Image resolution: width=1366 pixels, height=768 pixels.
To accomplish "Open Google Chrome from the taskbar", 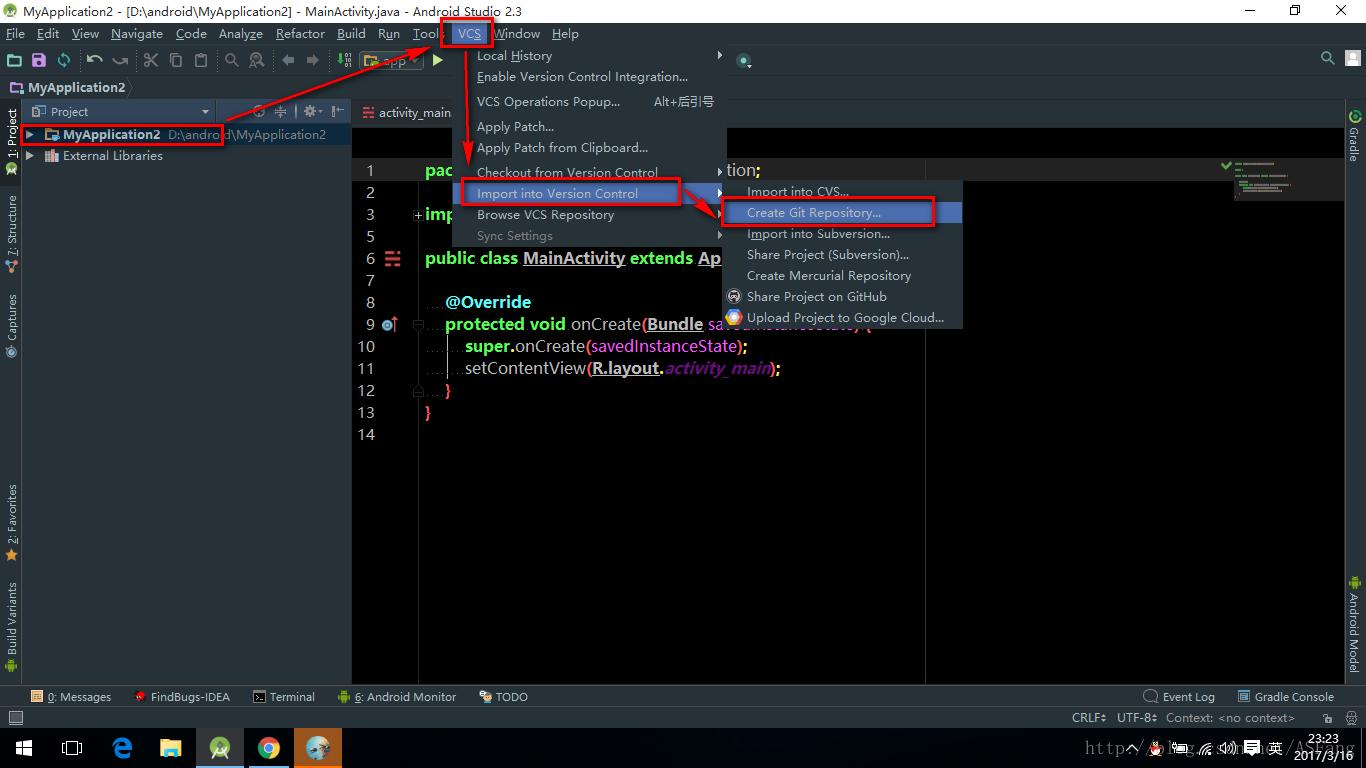I will pyautogui.click(x=268, y=748).
